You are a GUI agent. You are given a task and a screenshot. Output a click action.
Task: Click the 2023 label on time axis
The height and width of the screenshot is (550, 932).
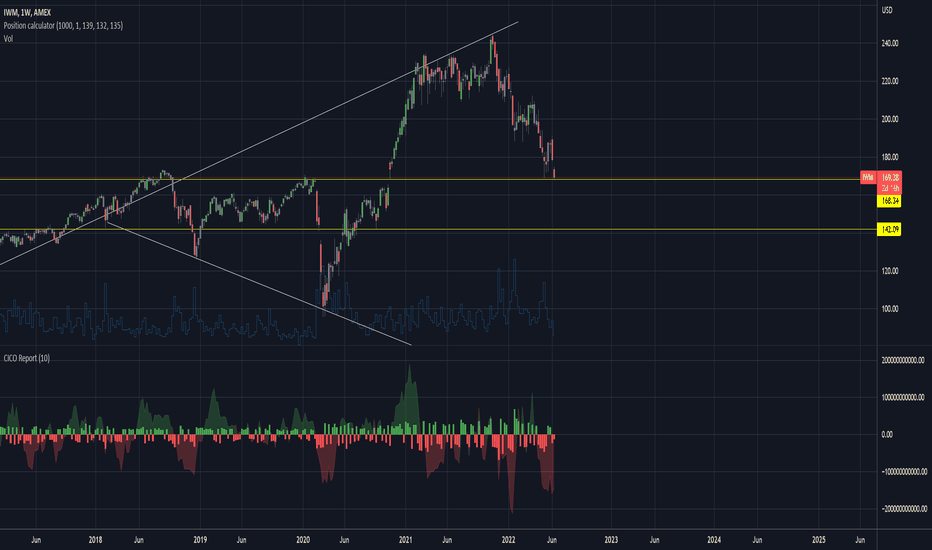coord(611,540)
